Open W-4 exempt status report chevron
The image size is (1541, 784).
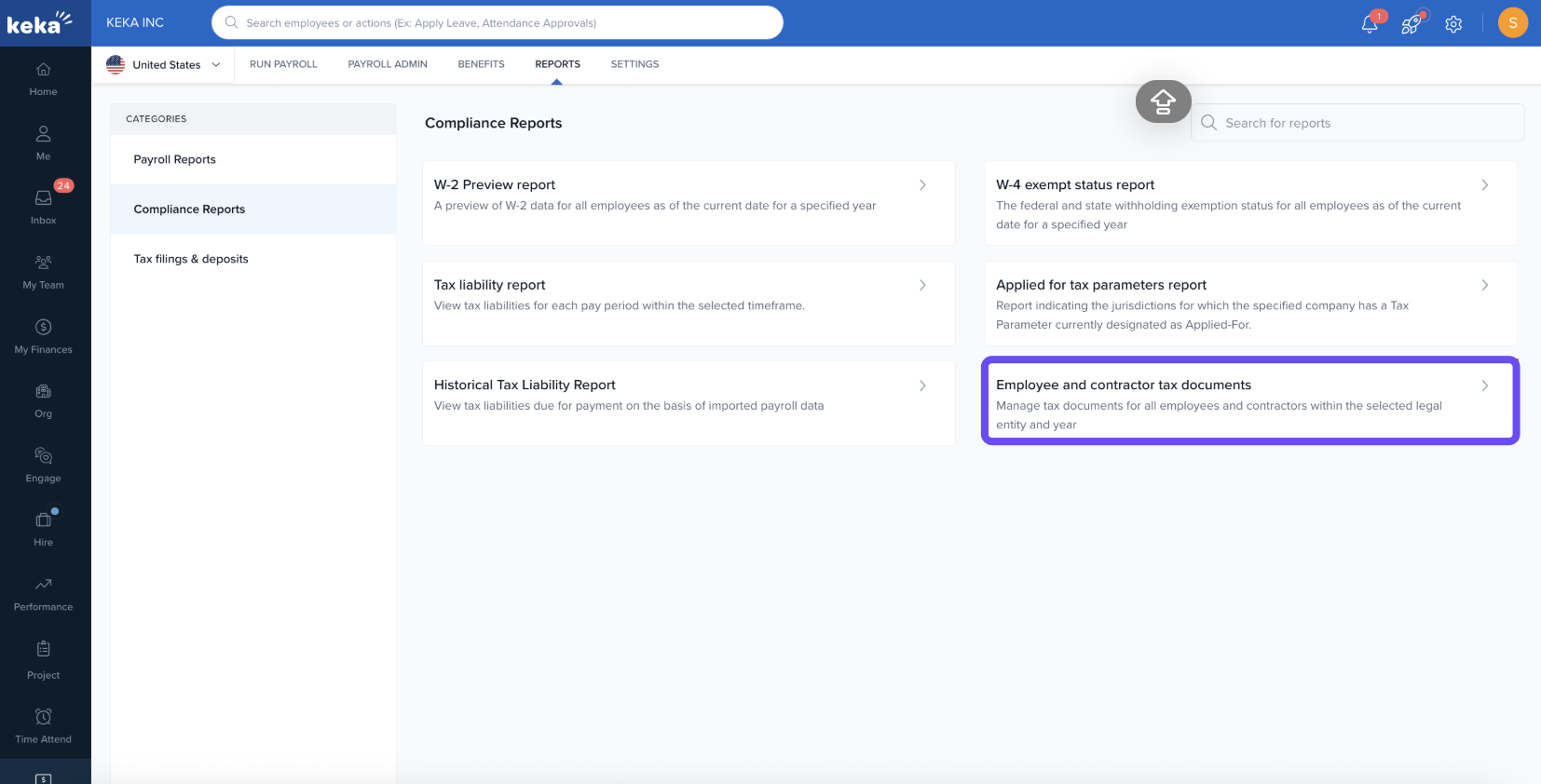tap(1484, 185)
